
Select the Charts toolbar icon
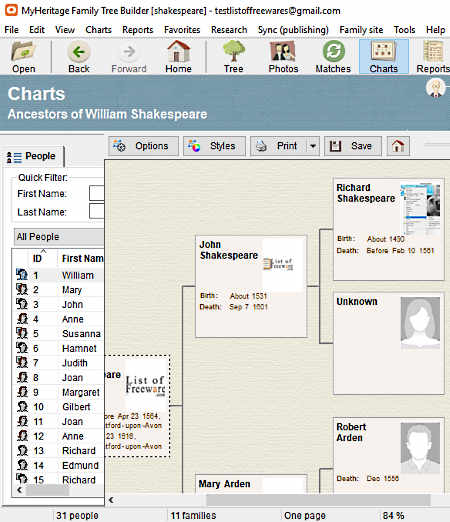384,57
